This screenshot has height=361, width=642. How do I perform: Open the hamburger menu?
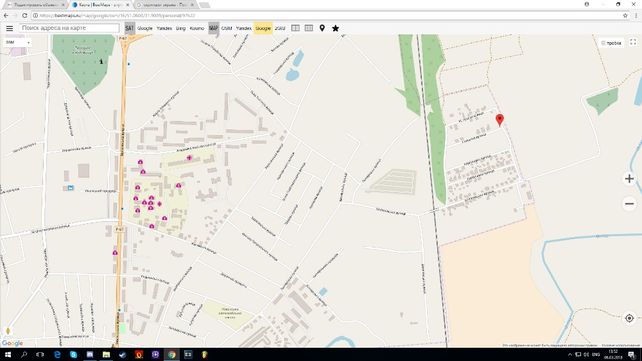pyautogui.click(x=9, y=28)
